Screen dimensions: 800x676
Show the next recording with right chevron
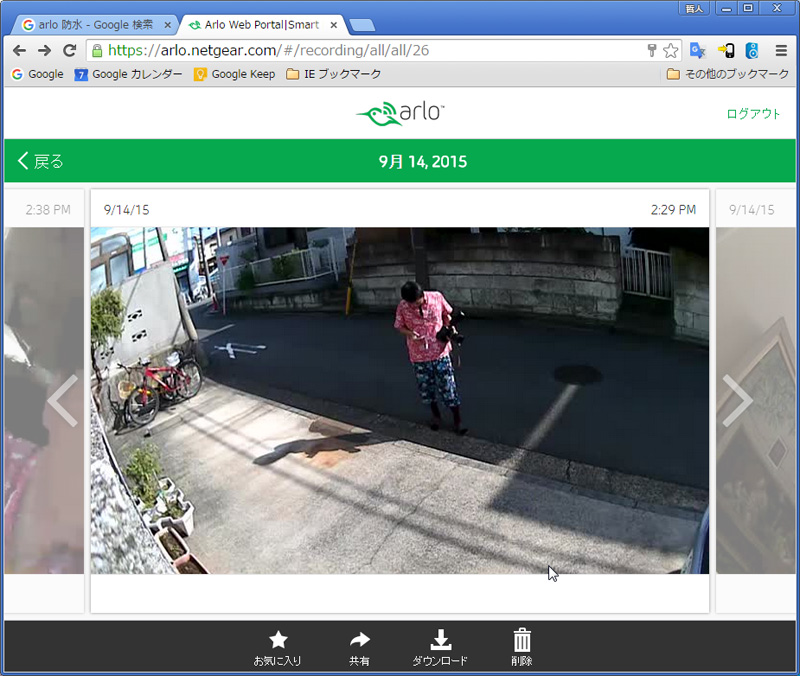point(737,400)
